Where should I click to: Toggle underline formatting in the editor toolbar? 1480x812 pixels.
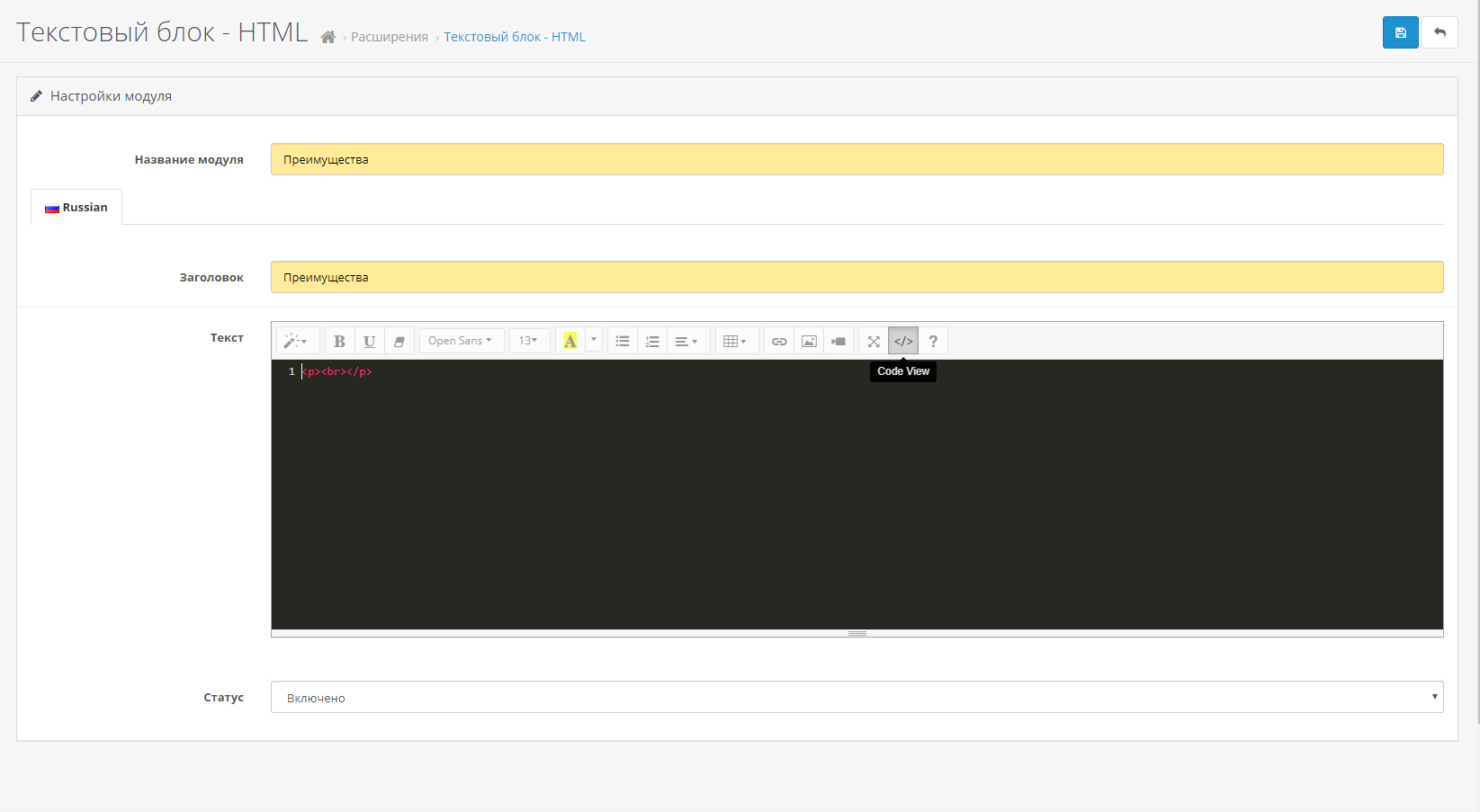click(x=369, y=341)
